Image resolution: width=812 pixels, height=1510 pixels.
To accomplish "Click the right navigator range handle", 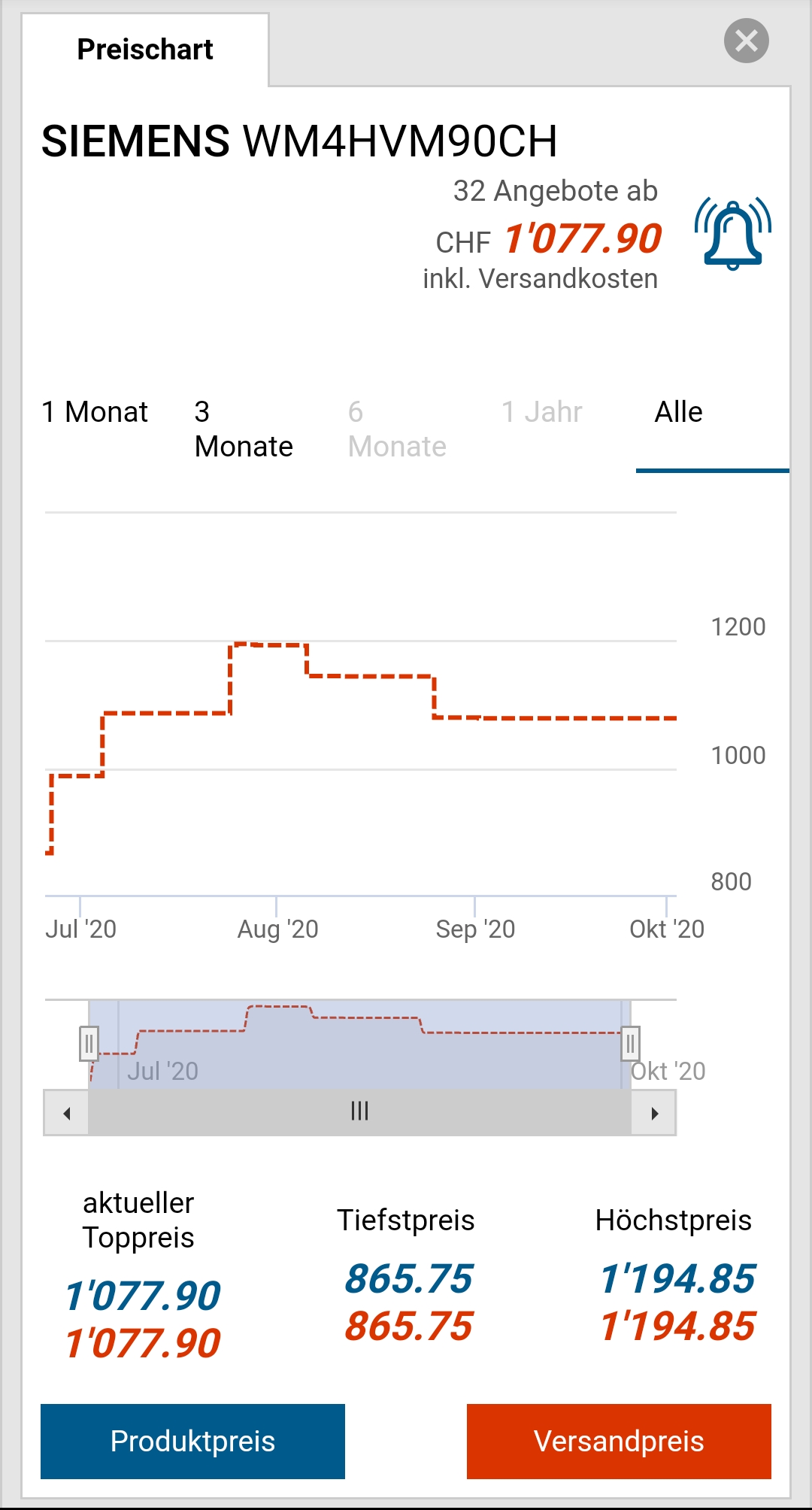I will coord(630,1044).
